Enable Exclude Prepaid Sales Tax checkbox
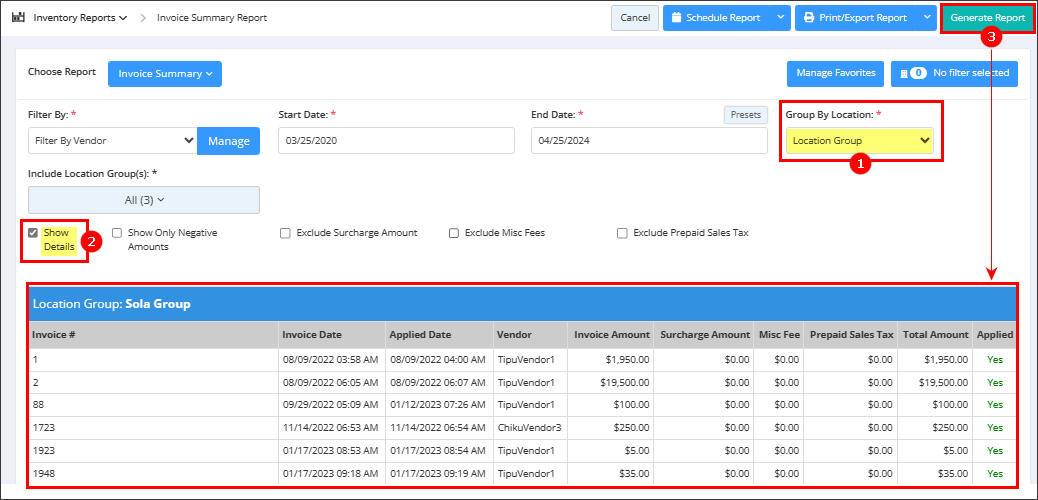 click(x=622, y=233)
